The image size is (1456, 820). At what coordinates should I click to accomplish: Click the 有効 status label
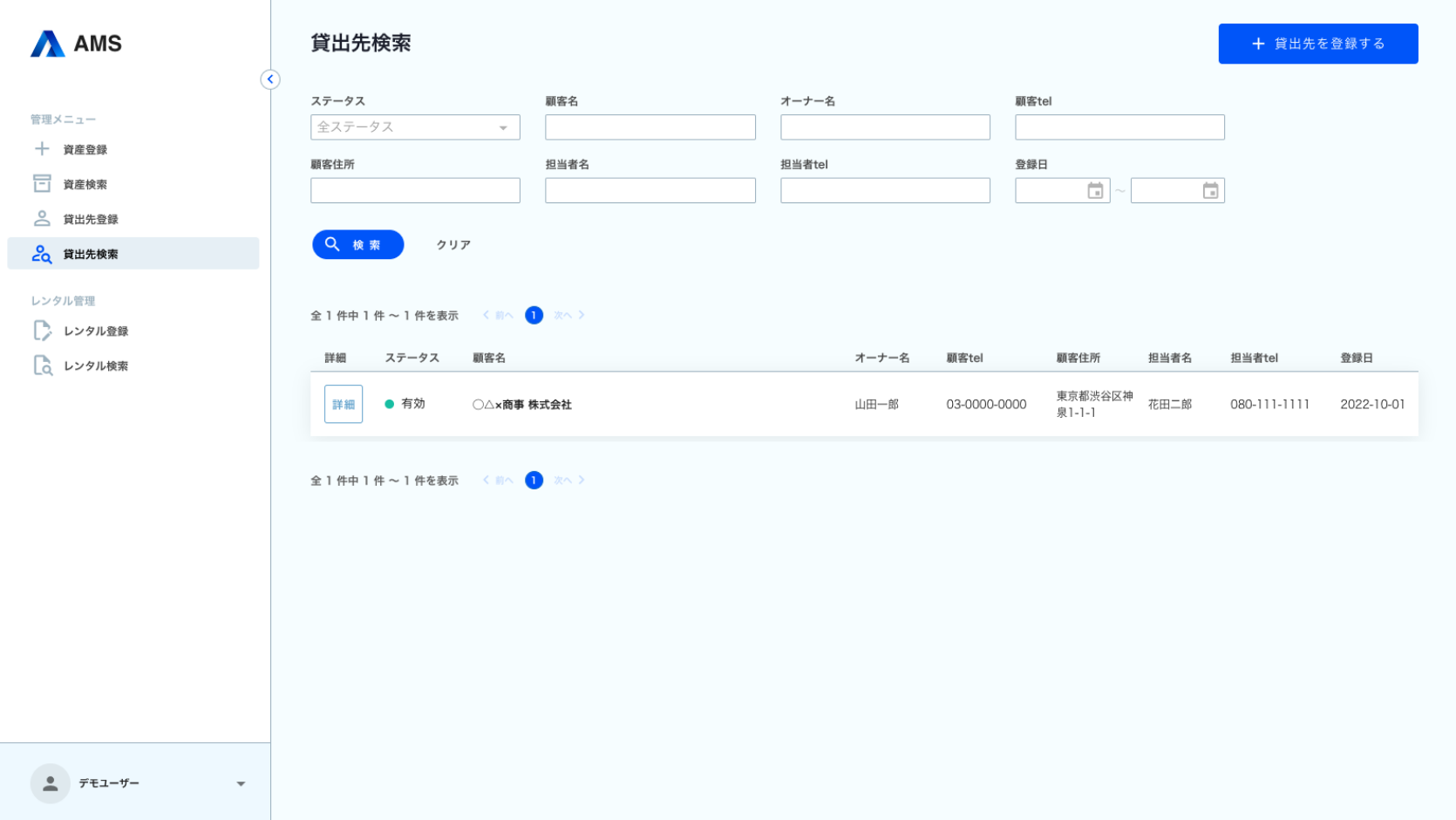(413, 404)
